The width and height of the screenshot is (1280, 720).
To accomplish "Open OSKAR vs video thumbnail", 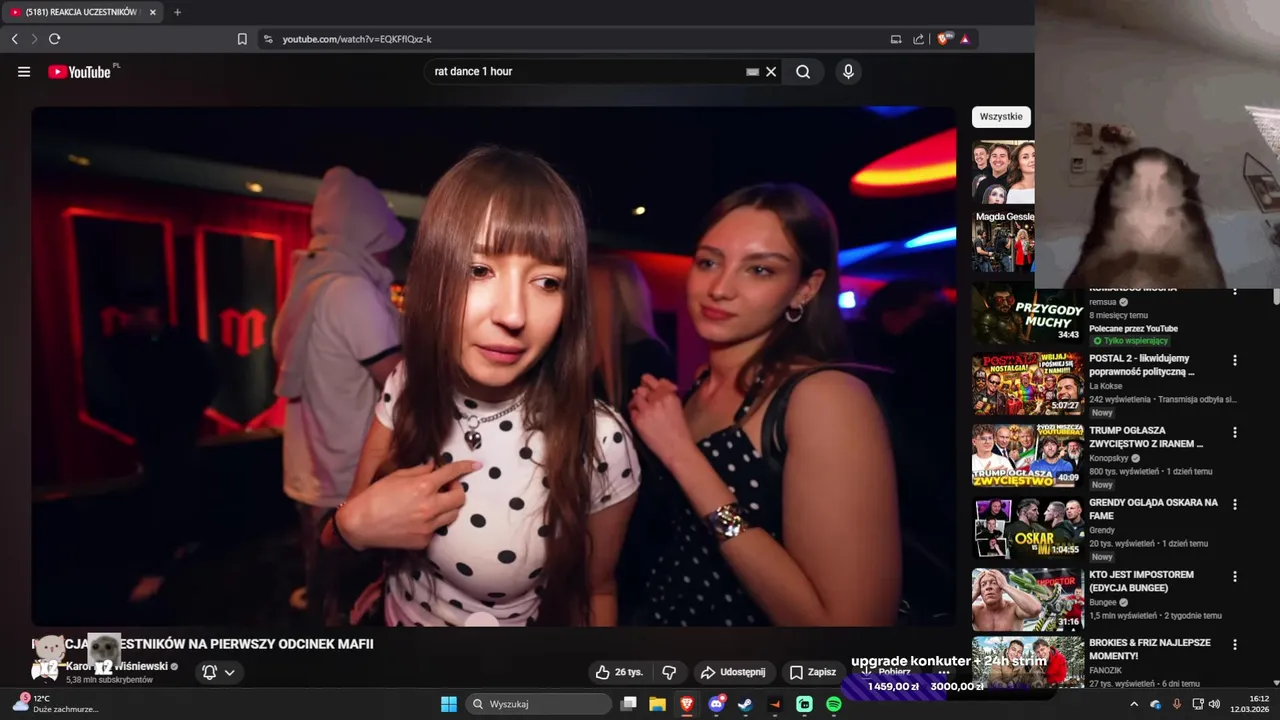I will point(1028,527).
